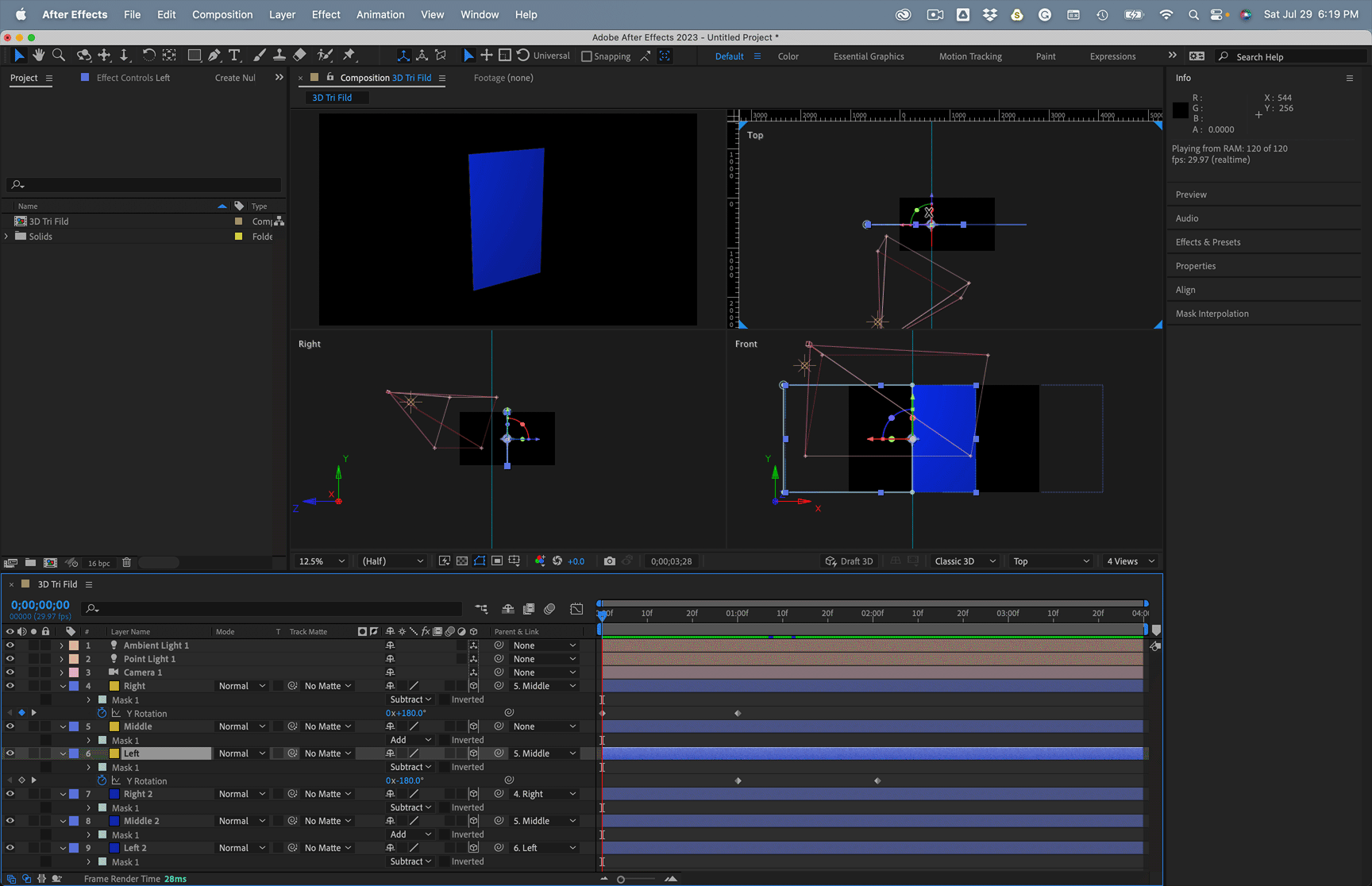
Task: Open the Animation menu
Action: [x=380, y=14]
